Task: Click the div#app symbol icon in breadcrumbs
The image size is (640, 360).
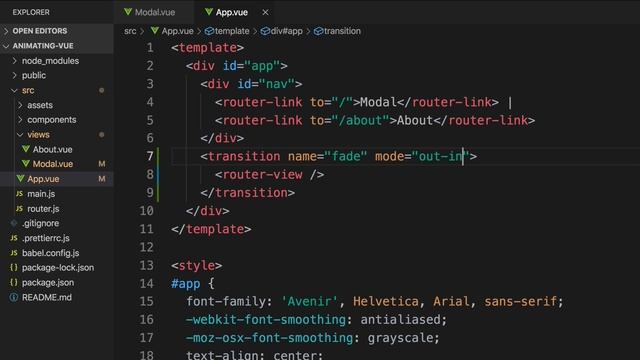Action: [x=265, y=31]
